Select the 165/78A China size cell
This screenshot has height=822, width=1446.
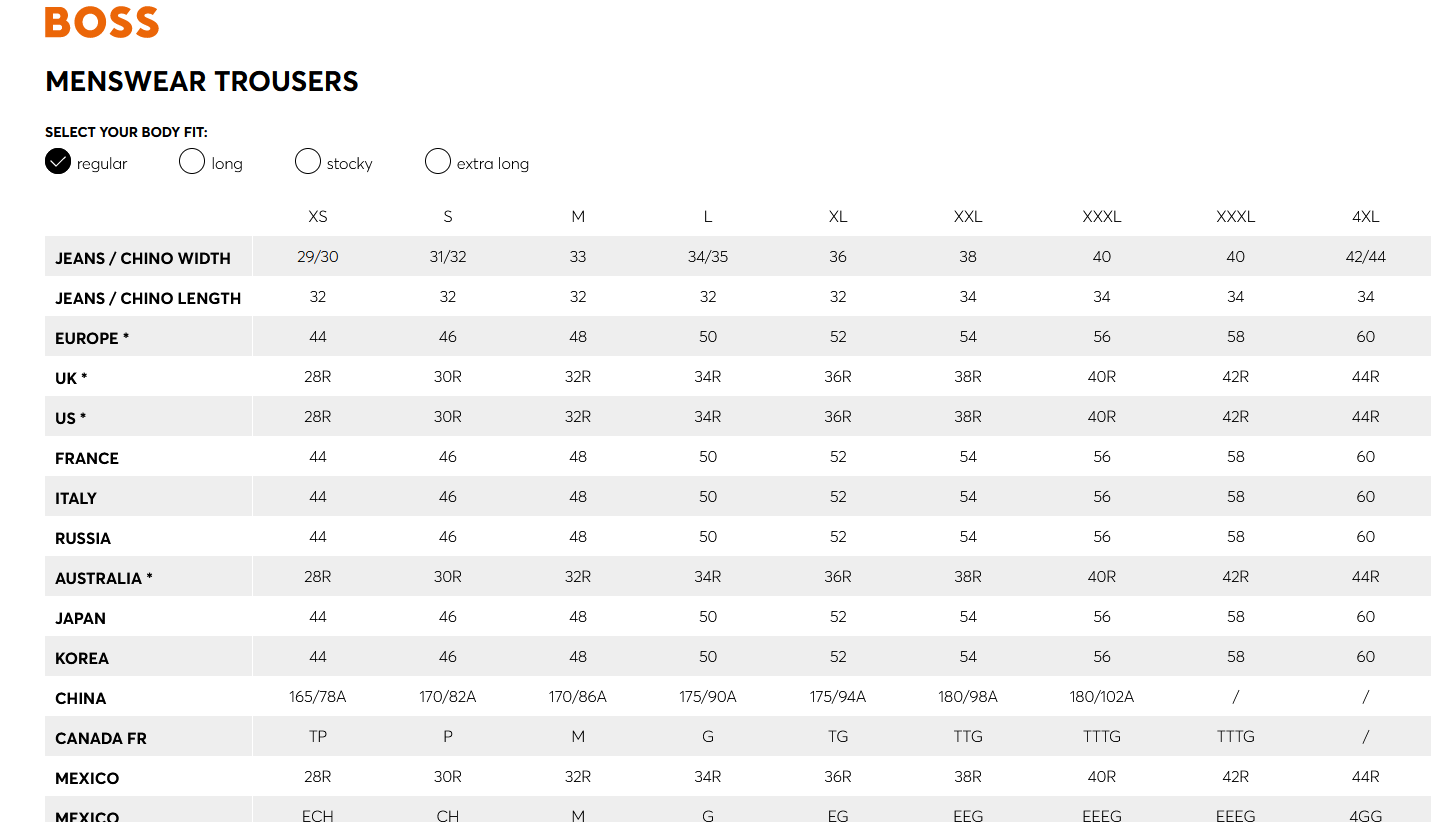click(318, 697)
